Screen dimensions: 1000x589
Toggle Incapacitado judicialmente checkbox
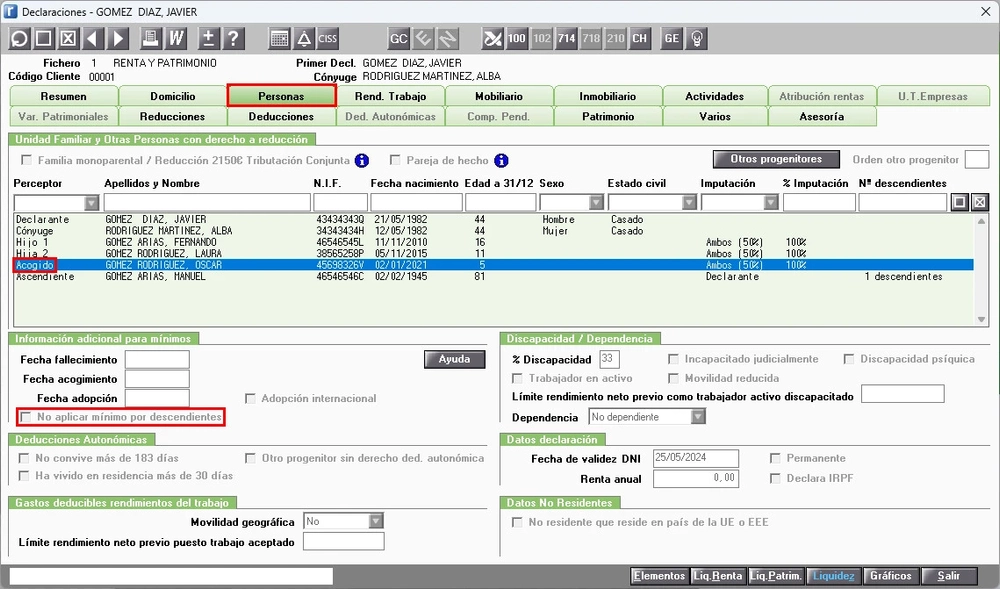[673, 359]
